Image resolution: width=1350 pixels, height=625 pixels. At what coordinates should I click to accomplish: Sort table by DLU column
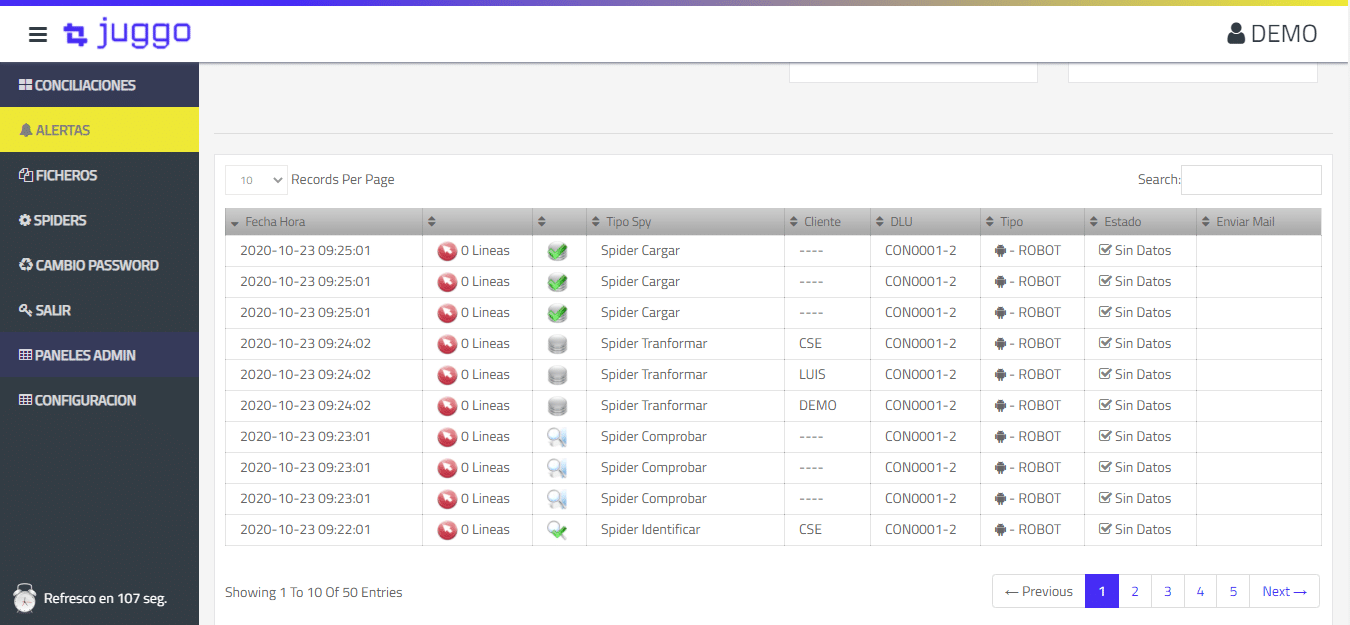tap(925, 222)
